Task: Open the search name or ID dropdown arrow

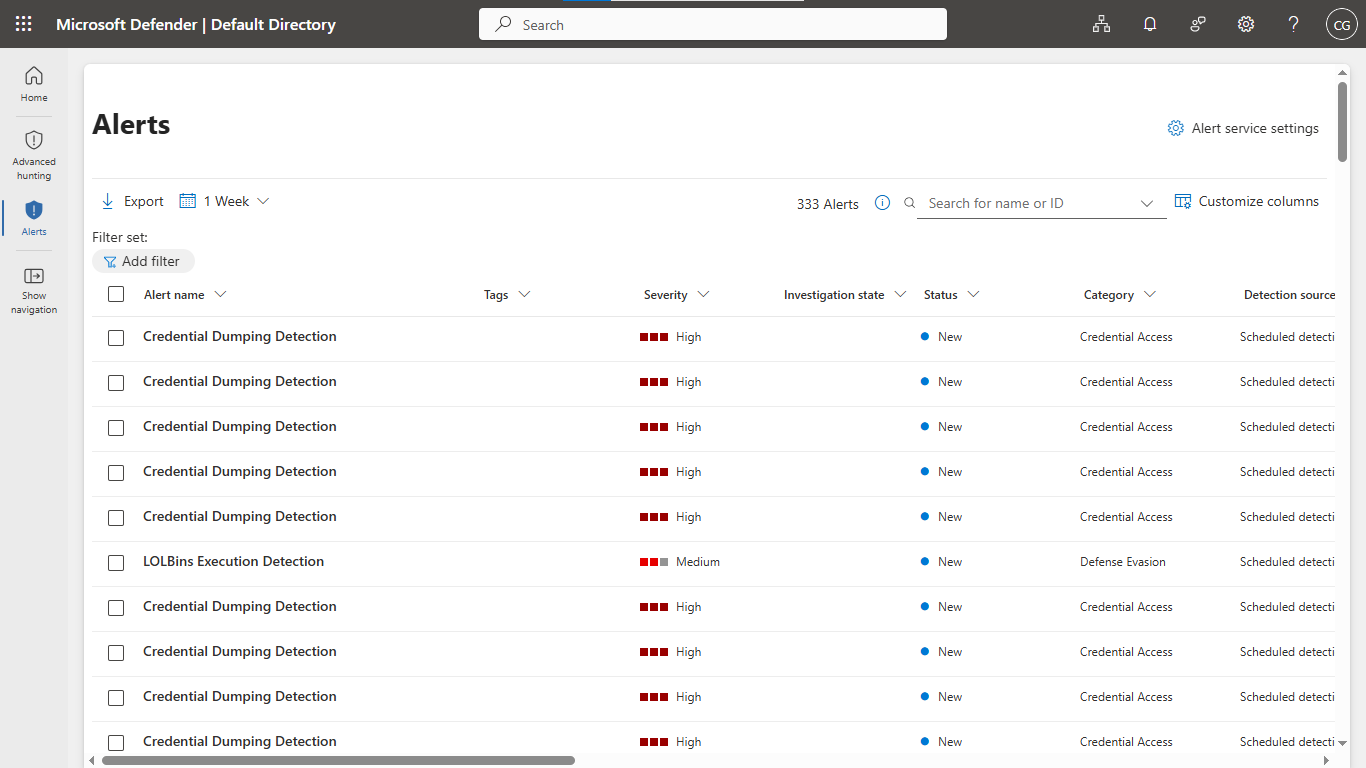Action: point(1147,203)
